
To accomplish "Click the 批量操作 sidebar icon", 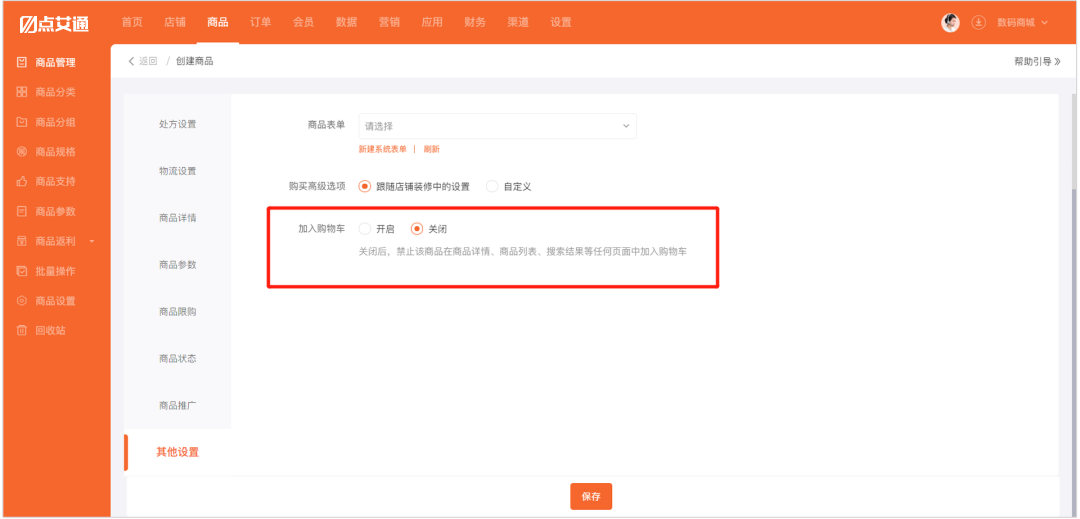I will [21, 271].
